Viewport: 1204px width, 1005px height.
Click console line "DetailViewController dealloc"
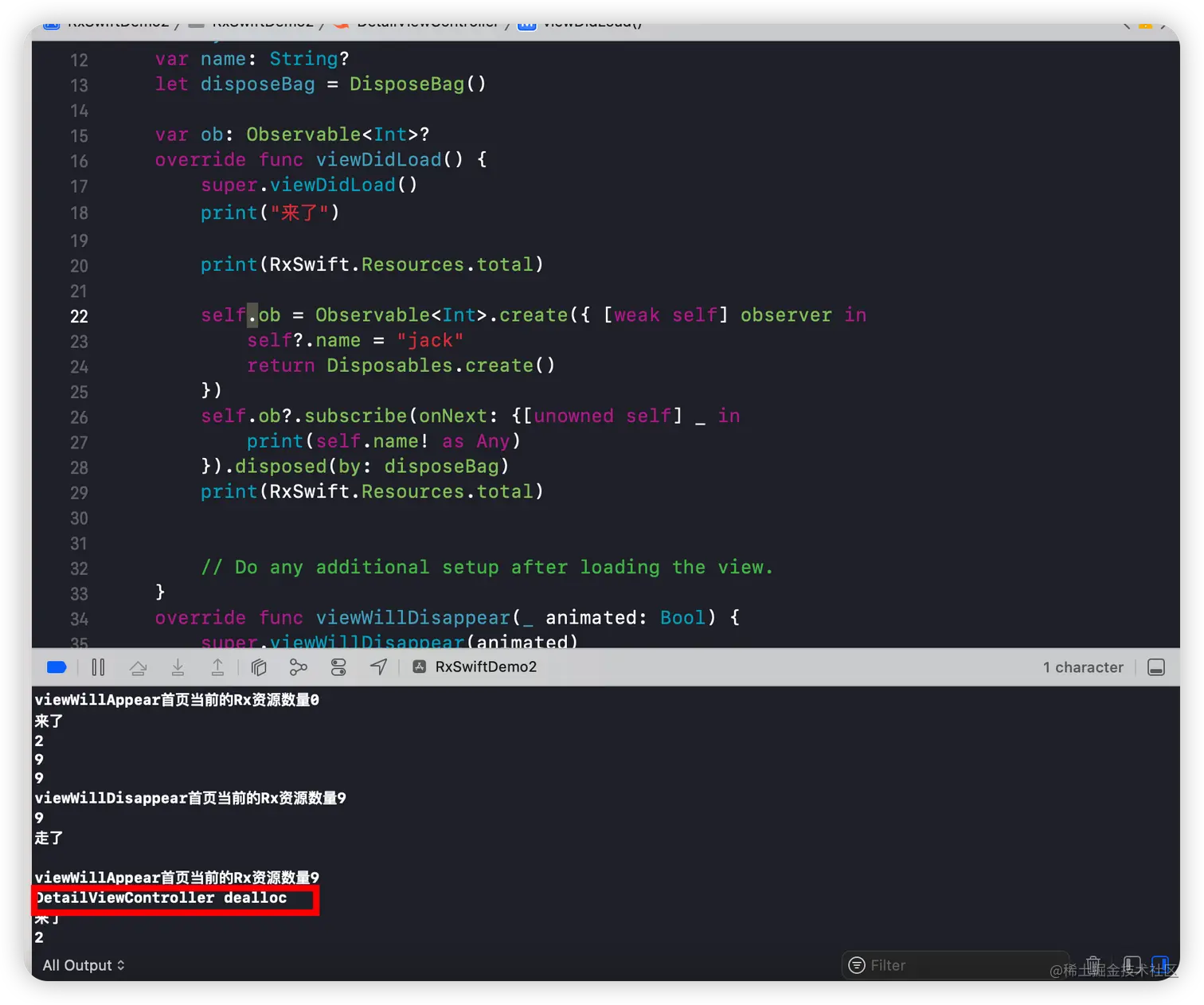[x=161, y=897]
